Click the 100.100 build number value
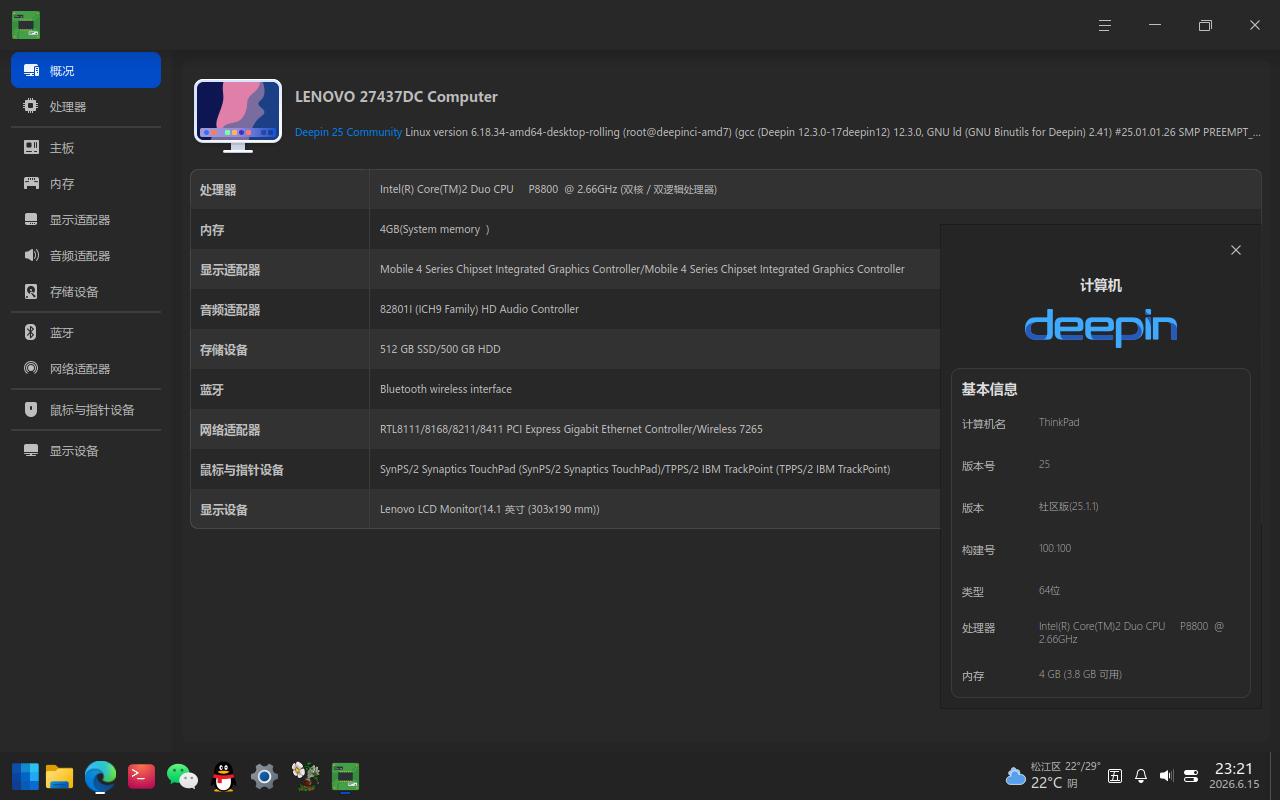1280x800 pixels. tap(1055, 548)
